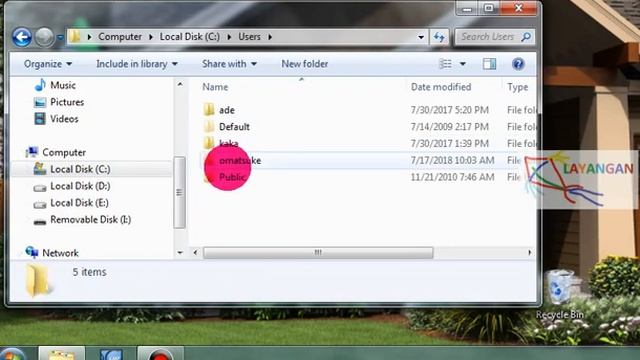
Task: Click the Videos filmstrip icon
Action: [40, 119]
